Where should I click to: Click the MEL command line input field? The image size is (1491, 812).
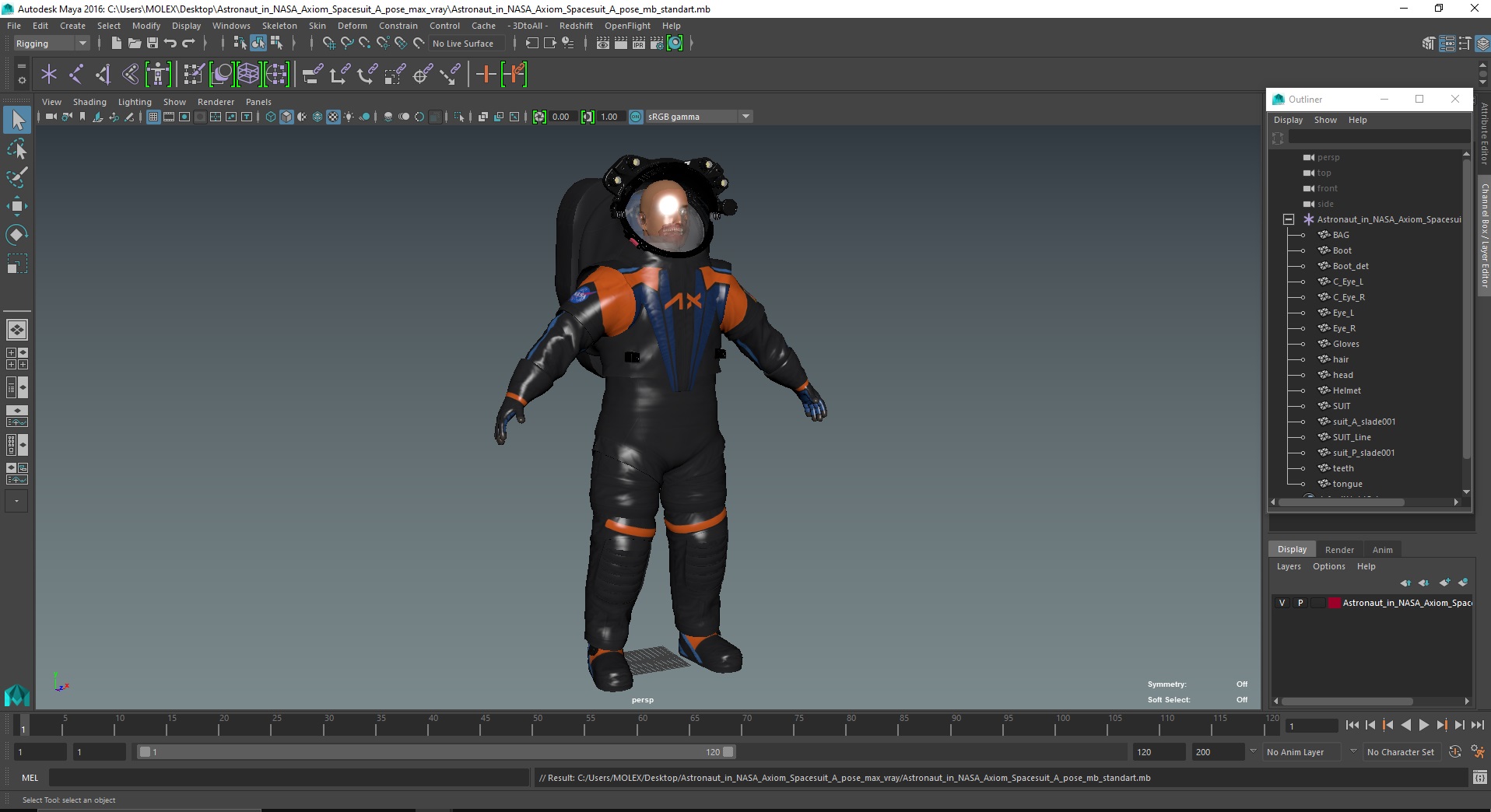pyautogui.click(x=289, y=777)
